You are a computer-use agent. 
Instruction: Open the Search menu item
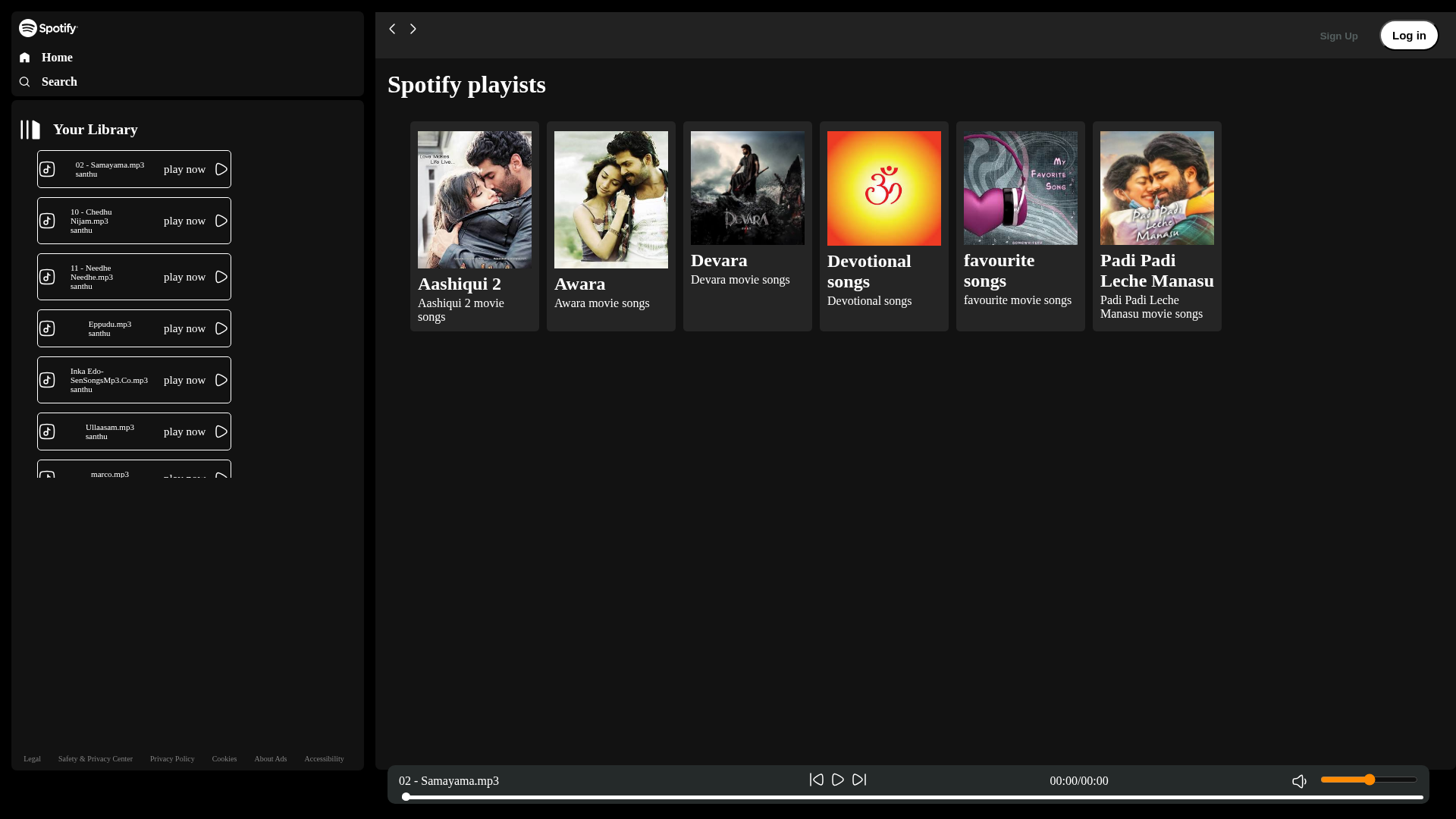pos(48,82)
